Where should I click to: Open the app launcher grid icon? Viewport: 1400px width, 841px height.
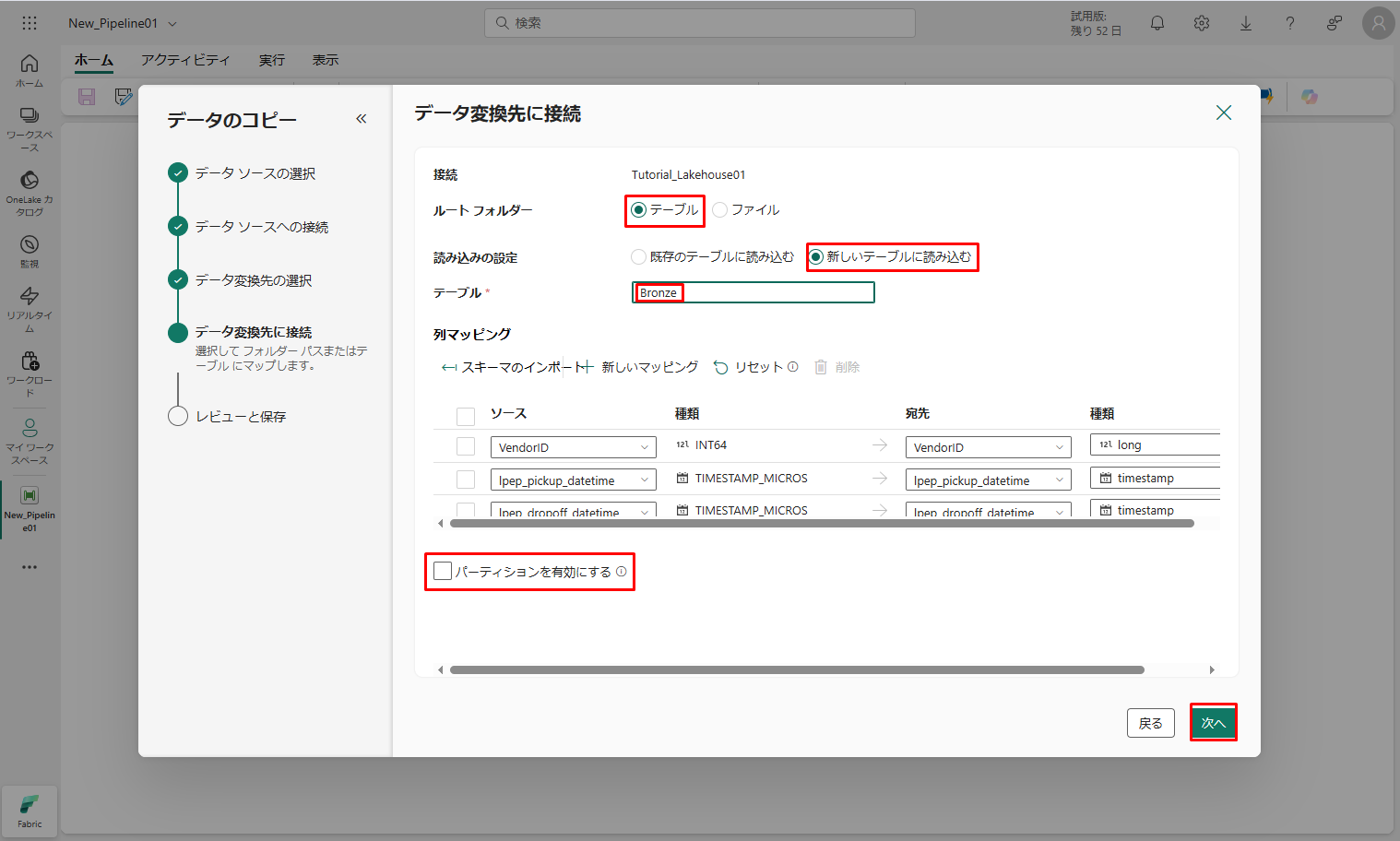pyautogui.click(x=30, y=23)
